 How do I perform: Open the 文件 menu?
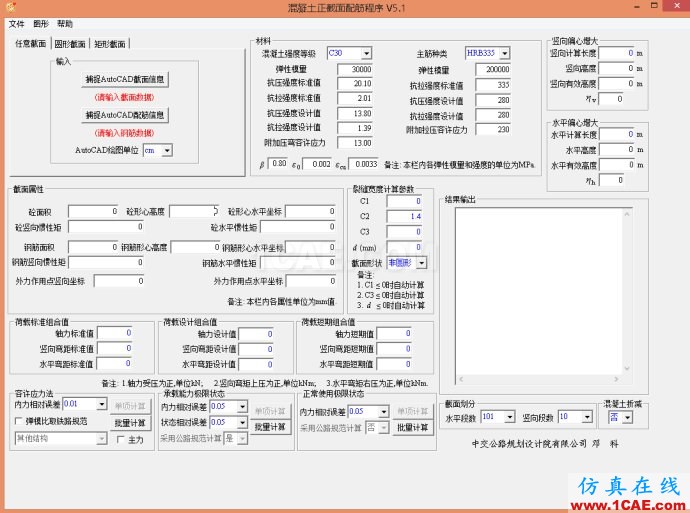16,24
